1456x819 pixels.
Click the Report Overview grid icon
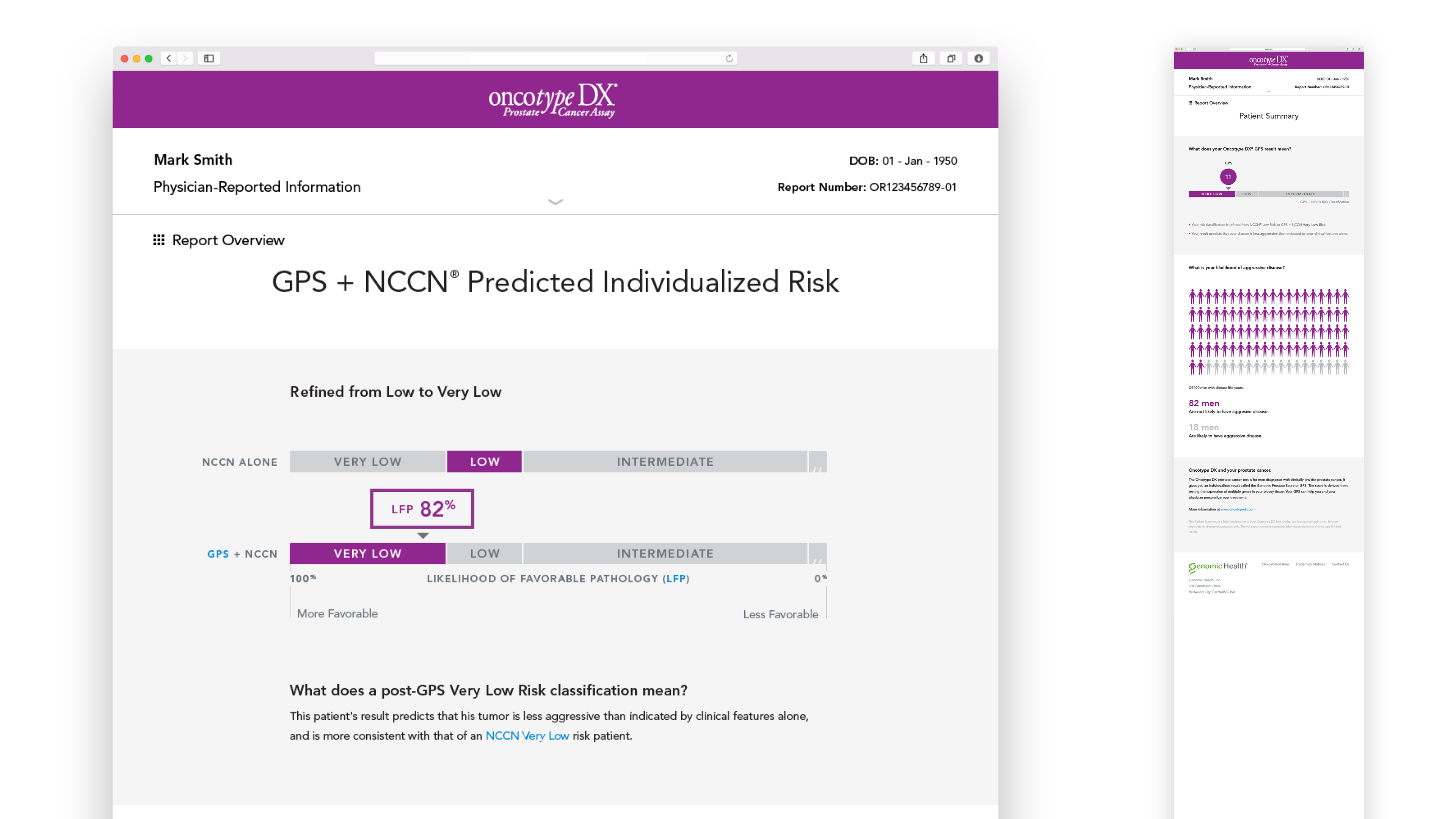click(x=159, y=240)
